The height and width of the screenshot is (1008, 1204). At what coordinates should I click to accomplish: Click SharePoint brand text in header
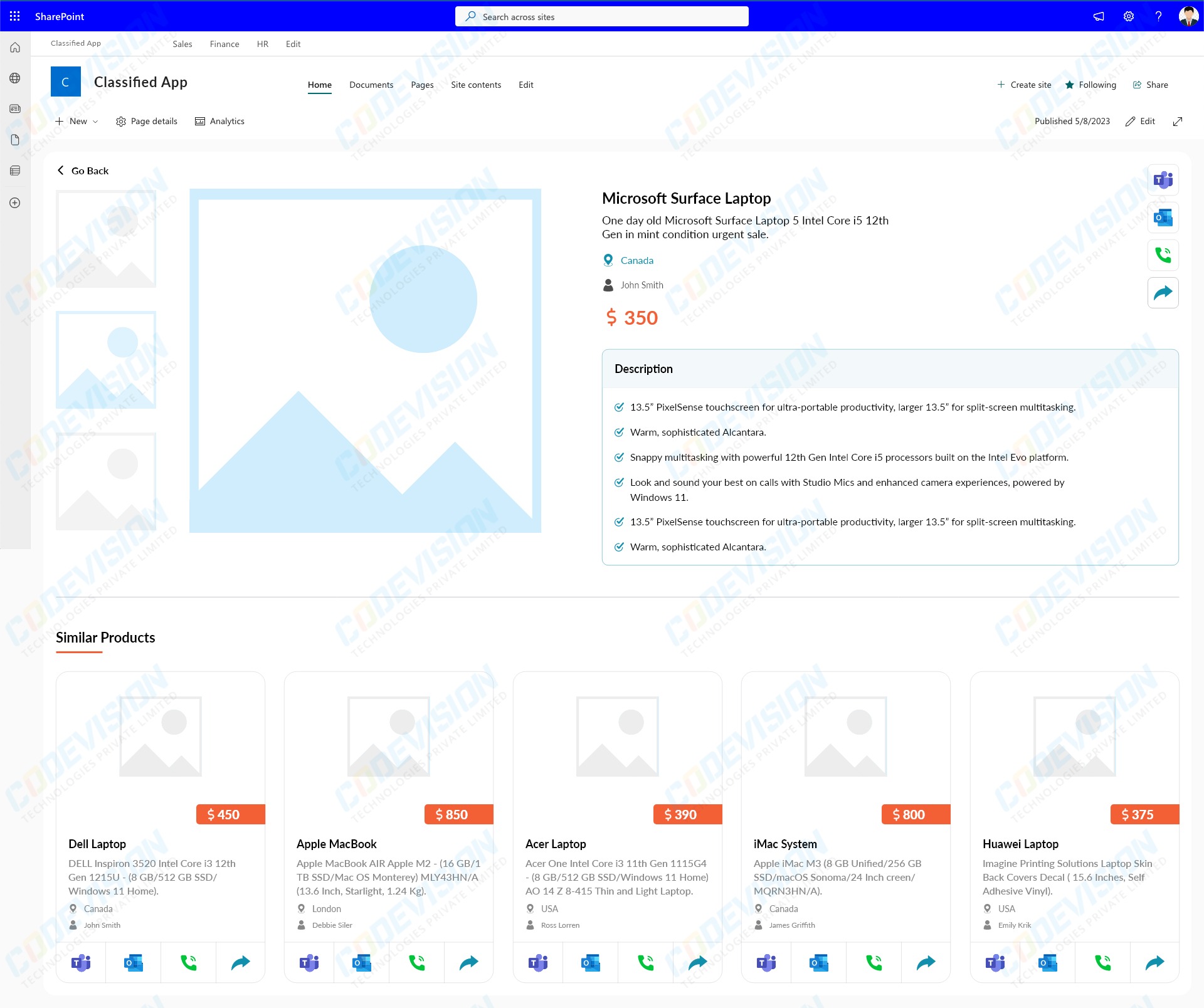60,16
